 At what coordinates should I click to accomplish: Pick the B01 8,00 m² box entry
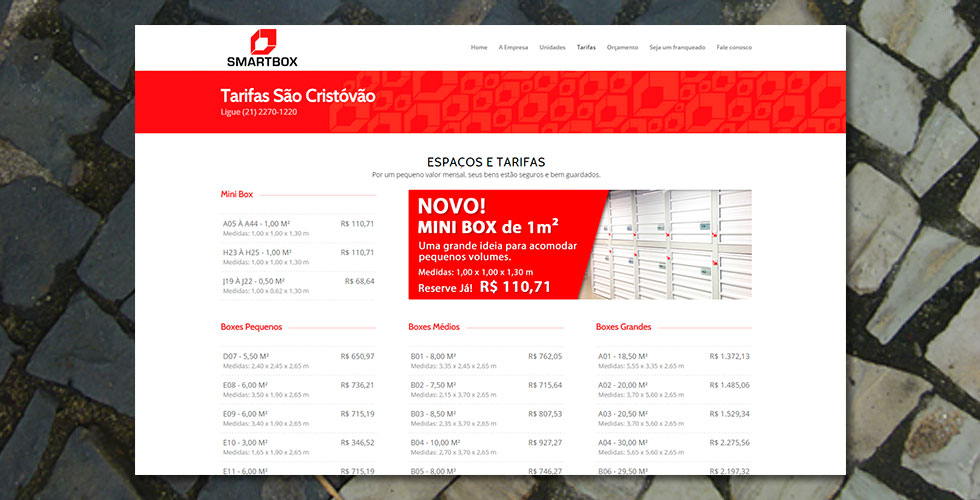coord(486,361)
